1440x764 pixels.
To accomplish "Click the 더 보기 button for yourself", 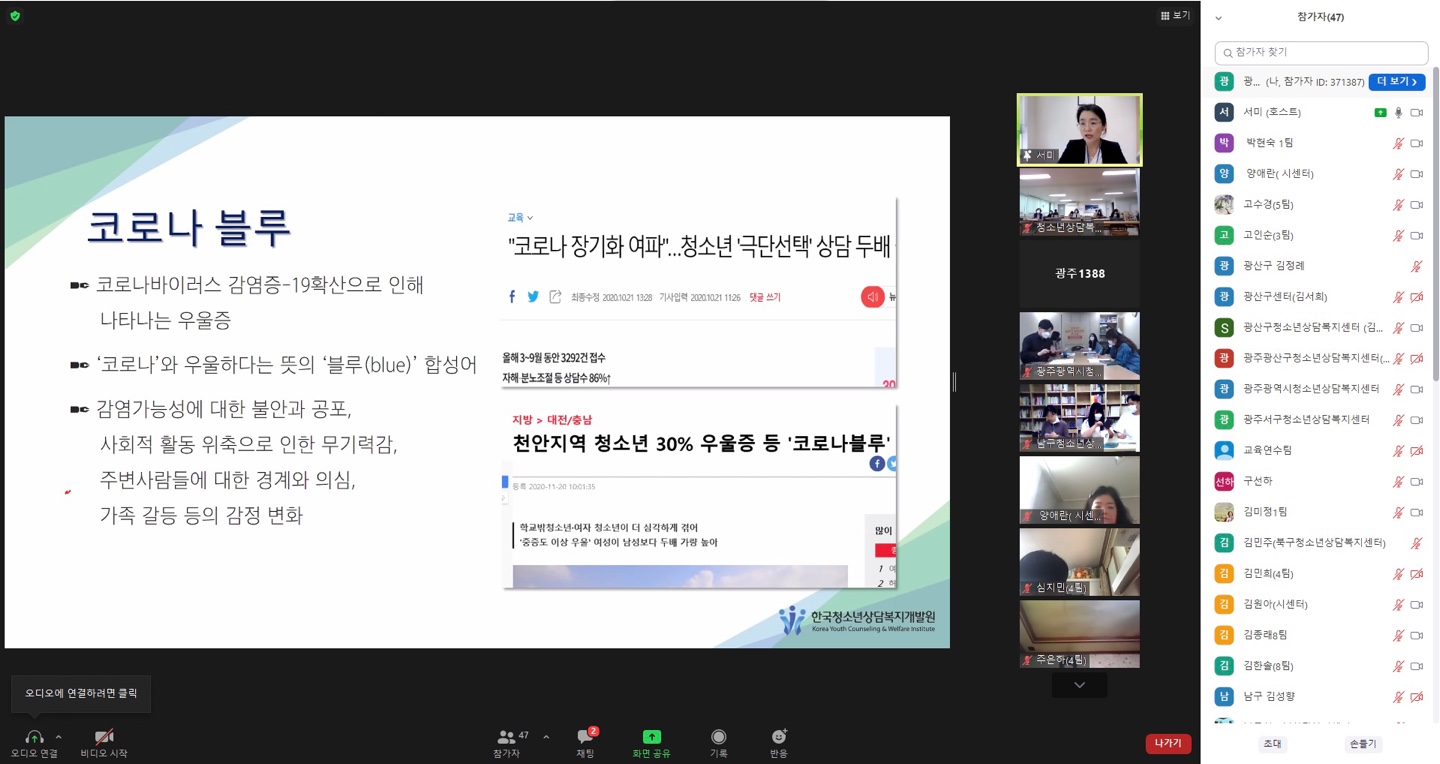I will pyautogui.click(x=1396, y=82).
